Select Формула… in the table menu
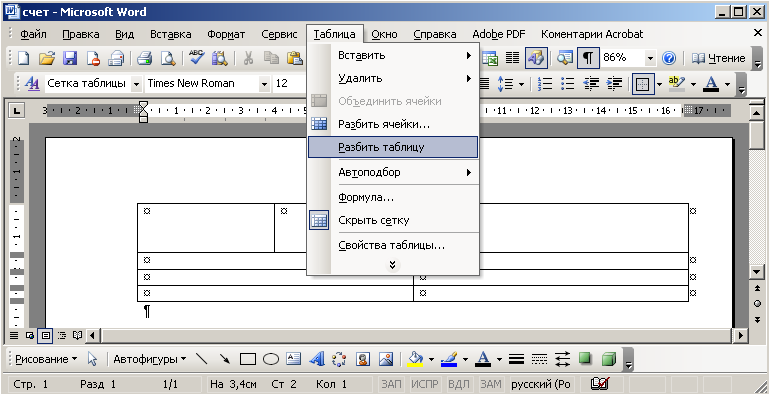The image size is (769, 394). click(393, 197)
